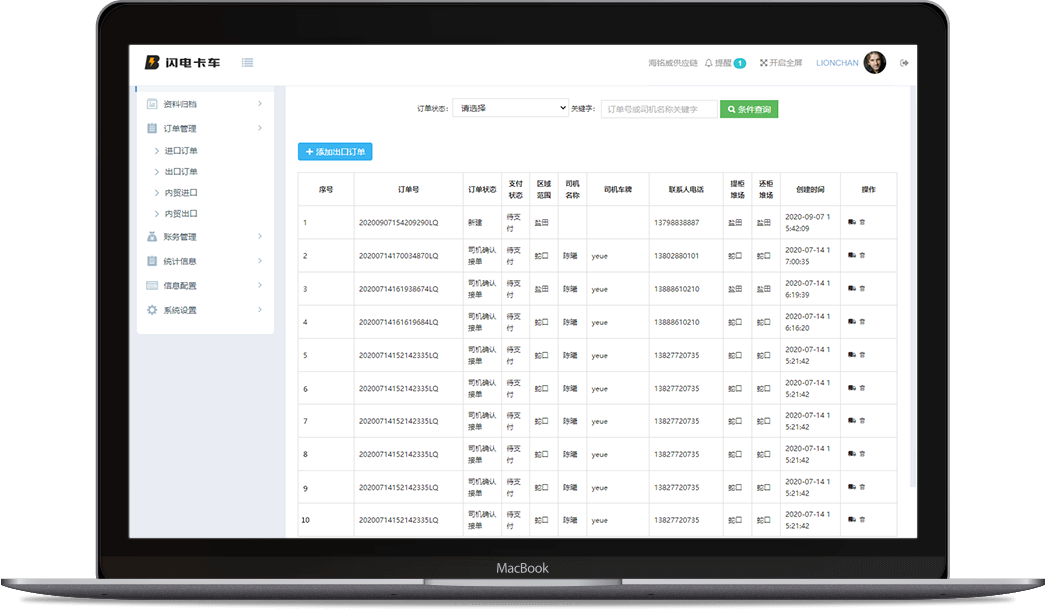Click the green 条件查询 search button

[749, 109]
